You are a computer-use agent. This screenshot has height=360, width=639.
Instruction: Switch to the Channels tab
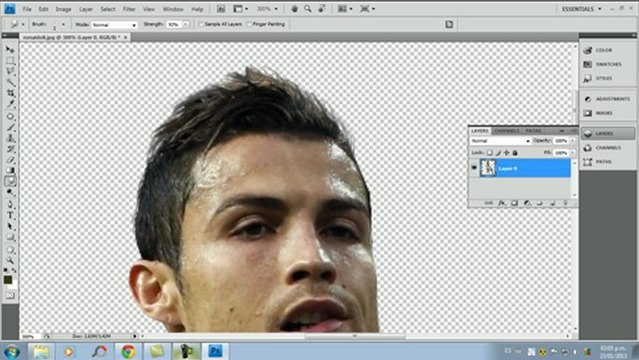pos(507,131)
